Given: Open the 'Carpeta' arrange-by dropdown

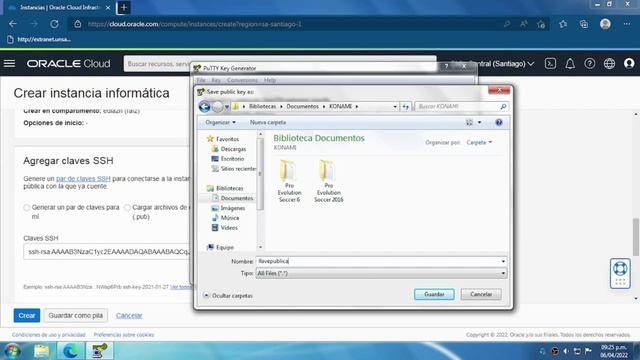Looking at the screenshot, I should click(x=479, y=142).
